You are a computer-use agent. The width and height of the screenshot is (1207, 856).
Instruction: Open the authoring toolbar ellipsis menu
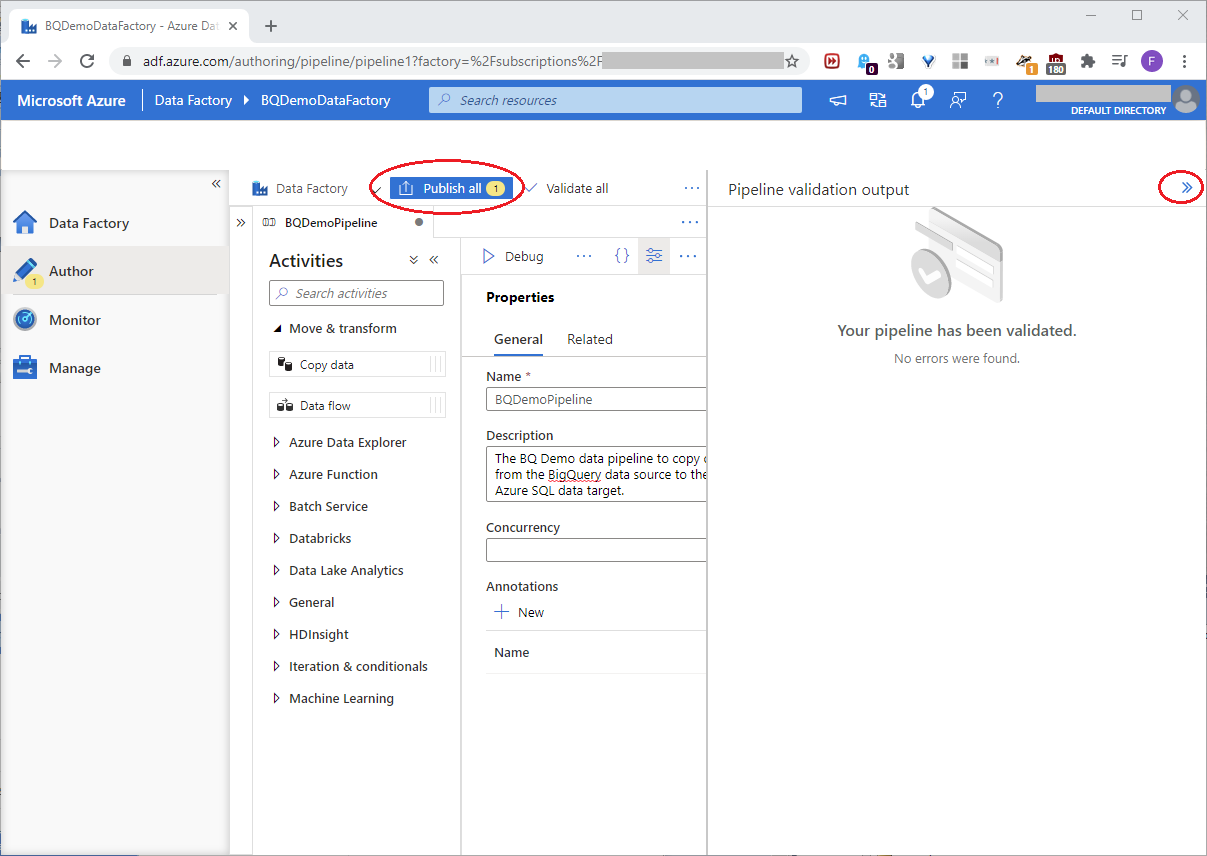pyautogui.click(x=692, y=188)
